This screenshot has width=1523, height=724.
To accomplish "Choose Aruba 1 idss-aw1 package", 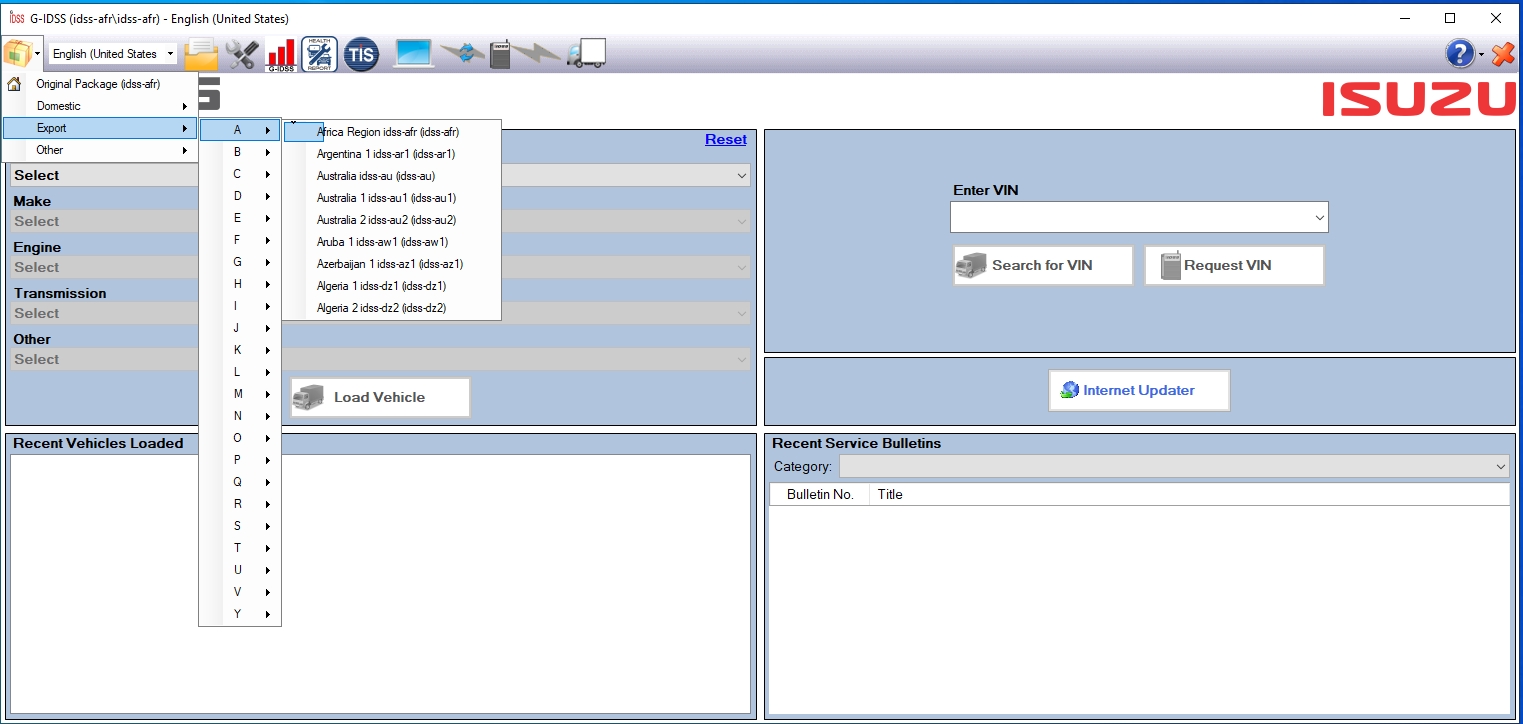I will tap(392, 242).
